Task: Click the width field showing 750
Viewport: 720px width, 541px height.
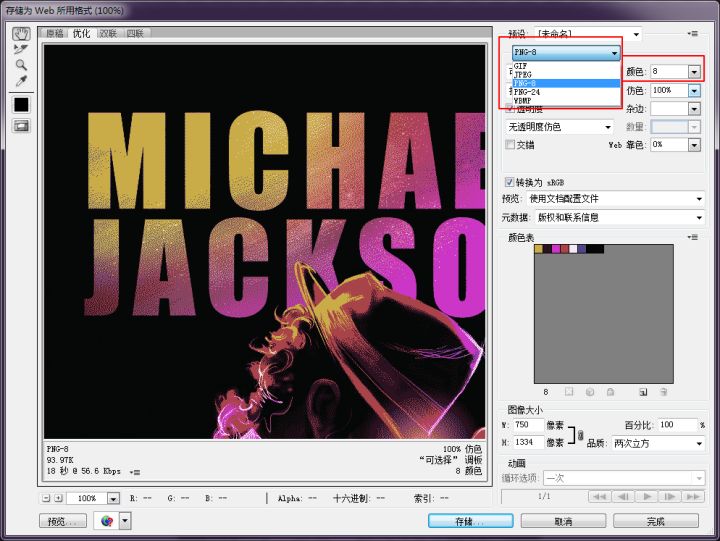Action: coord(528,425)
